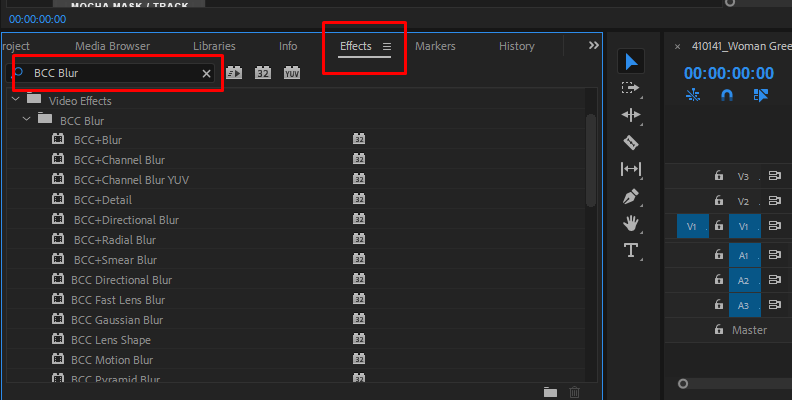Select BCC Gaussian Blur effect
This screenshot has height=400, width=792.
(117, 320)
